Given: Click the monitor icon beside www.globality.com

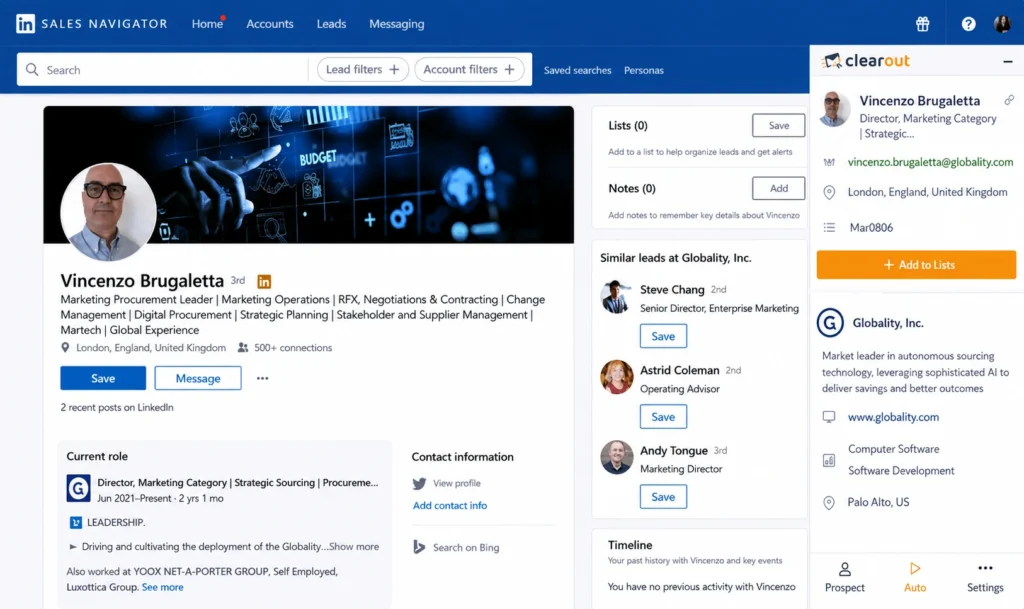Looking at the screenshot, I should pyautogui.click(x=829, y=416).
